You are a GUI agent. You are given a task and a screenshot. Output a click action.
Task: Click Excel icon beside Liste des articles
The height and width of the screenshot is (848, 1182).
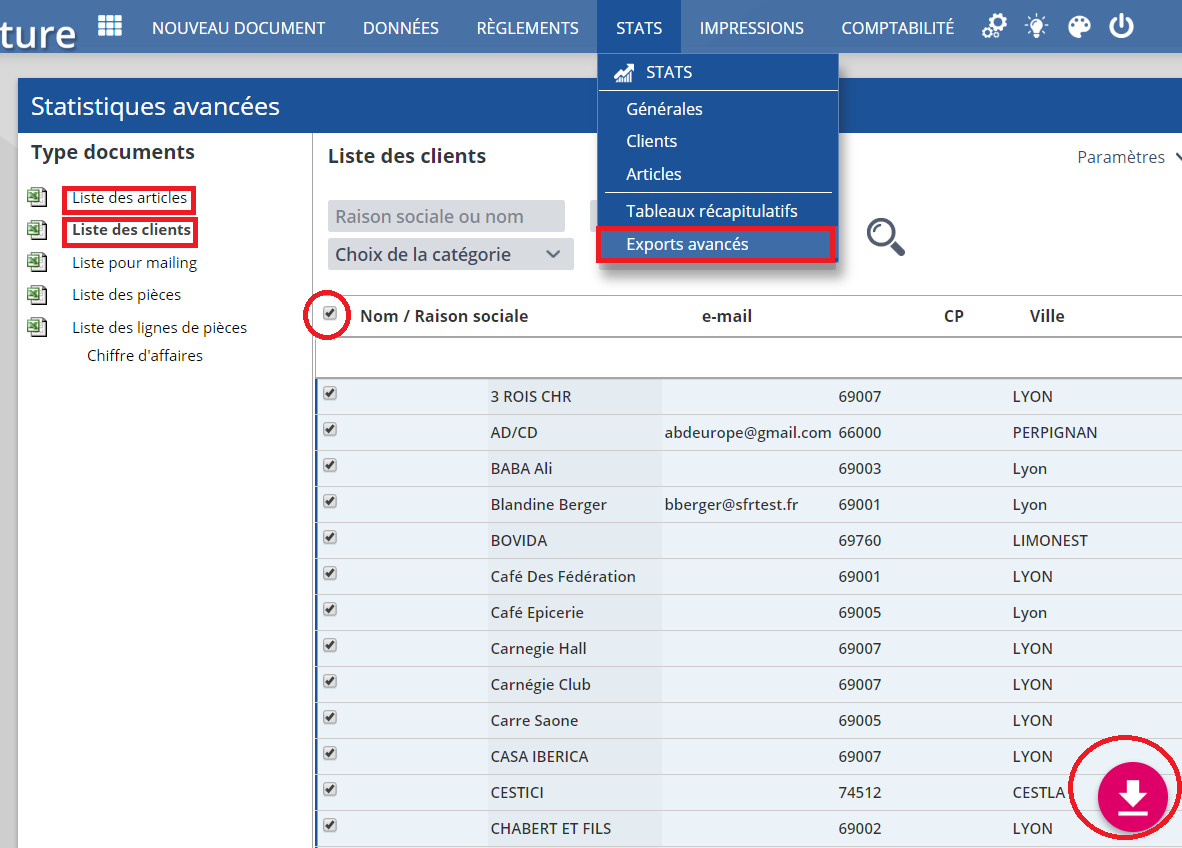[x=37, y=197]
